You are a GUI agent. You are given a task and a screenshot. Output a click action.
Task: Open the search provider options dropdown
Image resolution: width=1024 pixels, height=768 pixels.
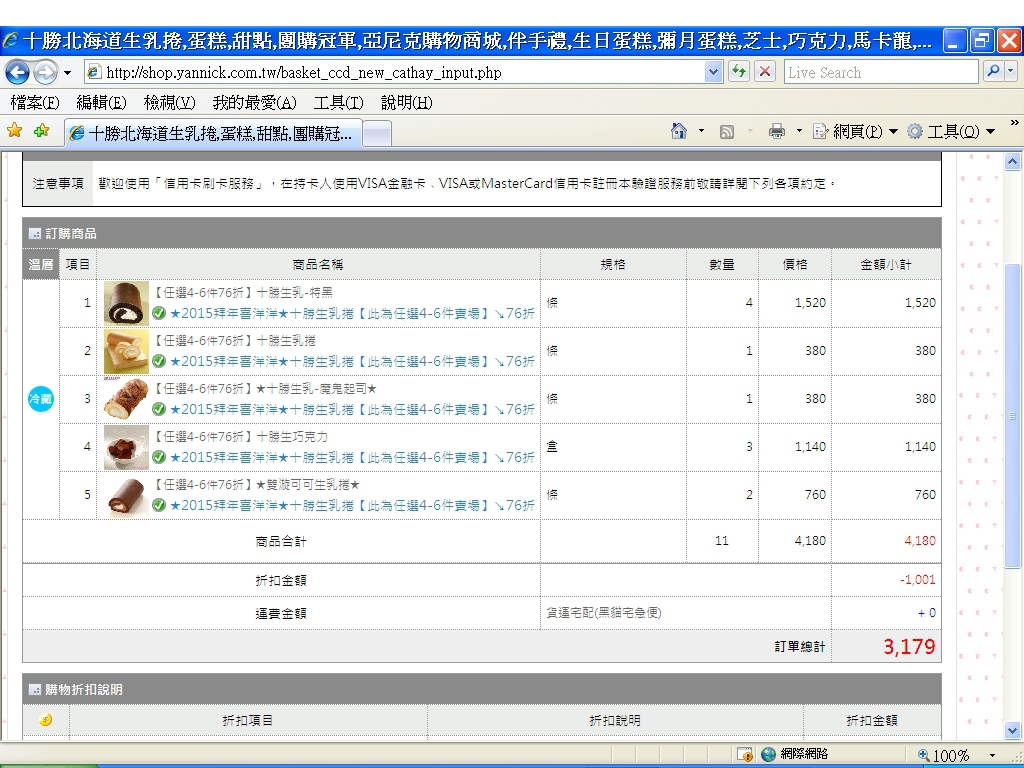(x=1010, y=72)
